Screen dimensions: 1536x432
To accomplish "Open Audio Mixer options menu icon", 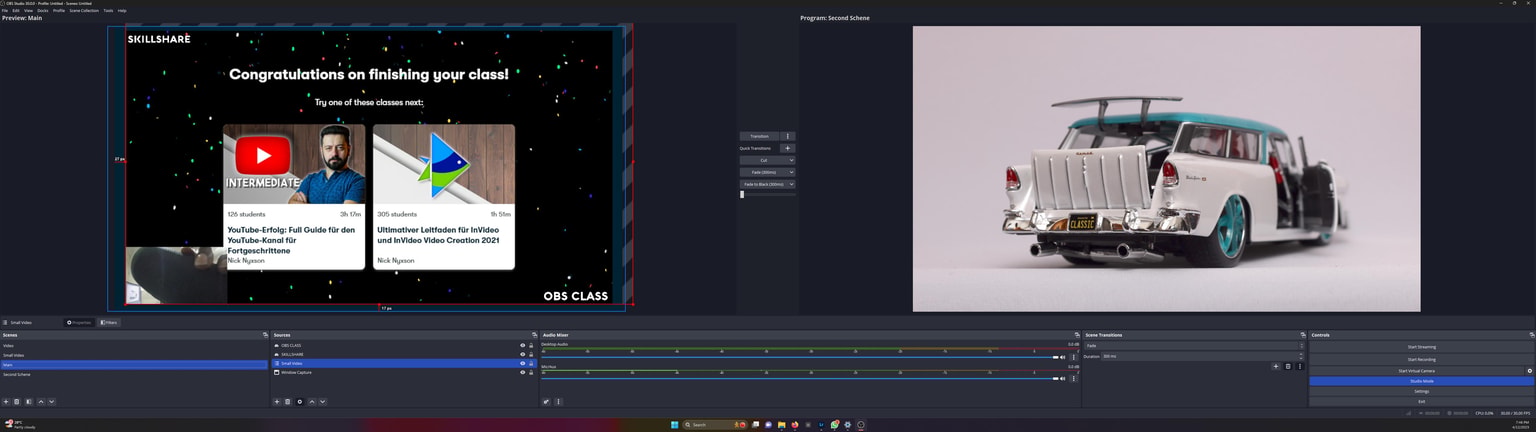I will click(x=558, y=402).
